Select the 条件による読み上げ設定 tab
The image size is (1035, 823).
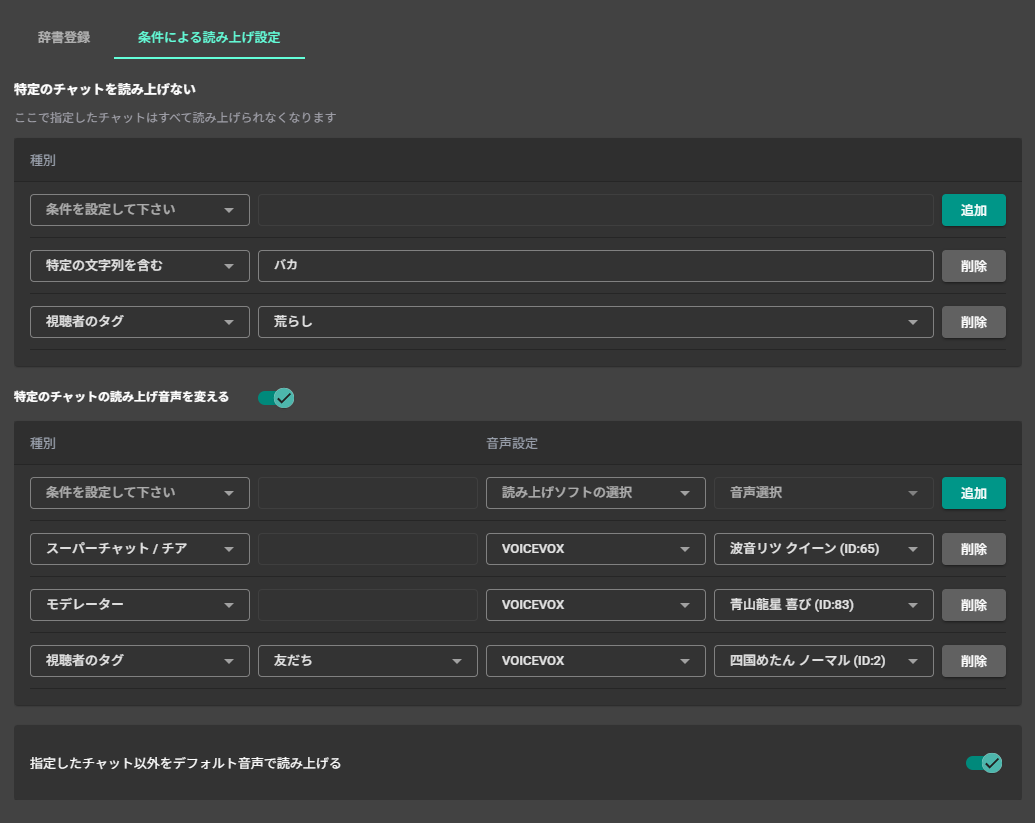click(x=209, y=38)
